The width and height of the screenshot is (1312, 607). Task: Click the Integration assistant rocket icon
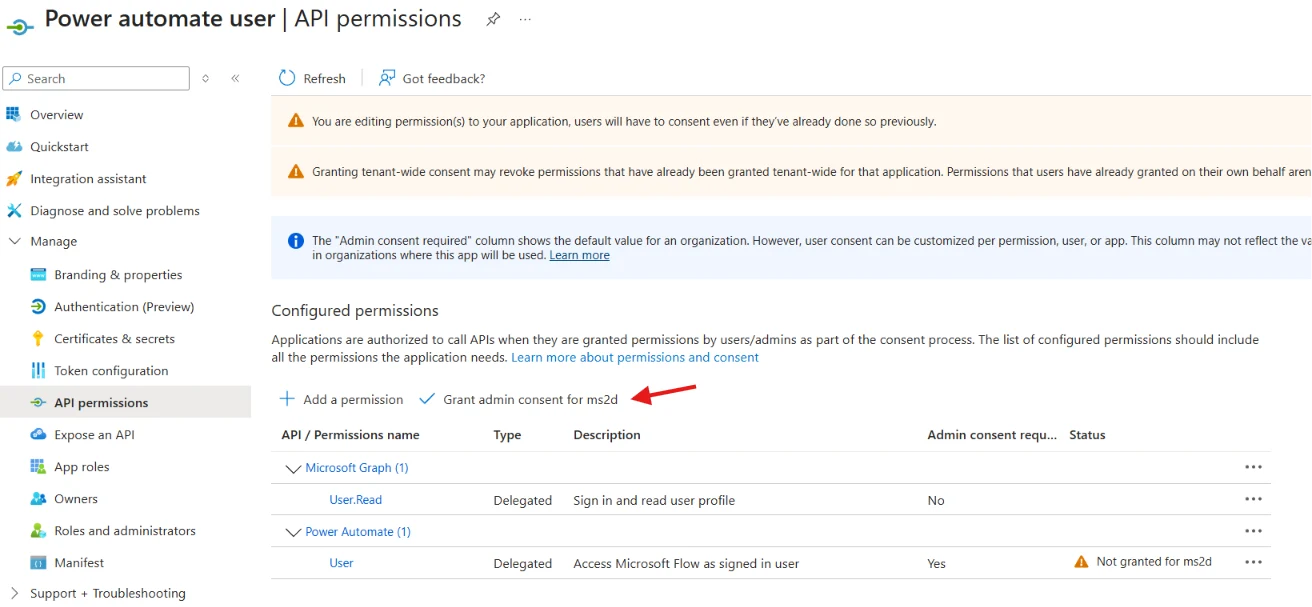tap(14, 178)
